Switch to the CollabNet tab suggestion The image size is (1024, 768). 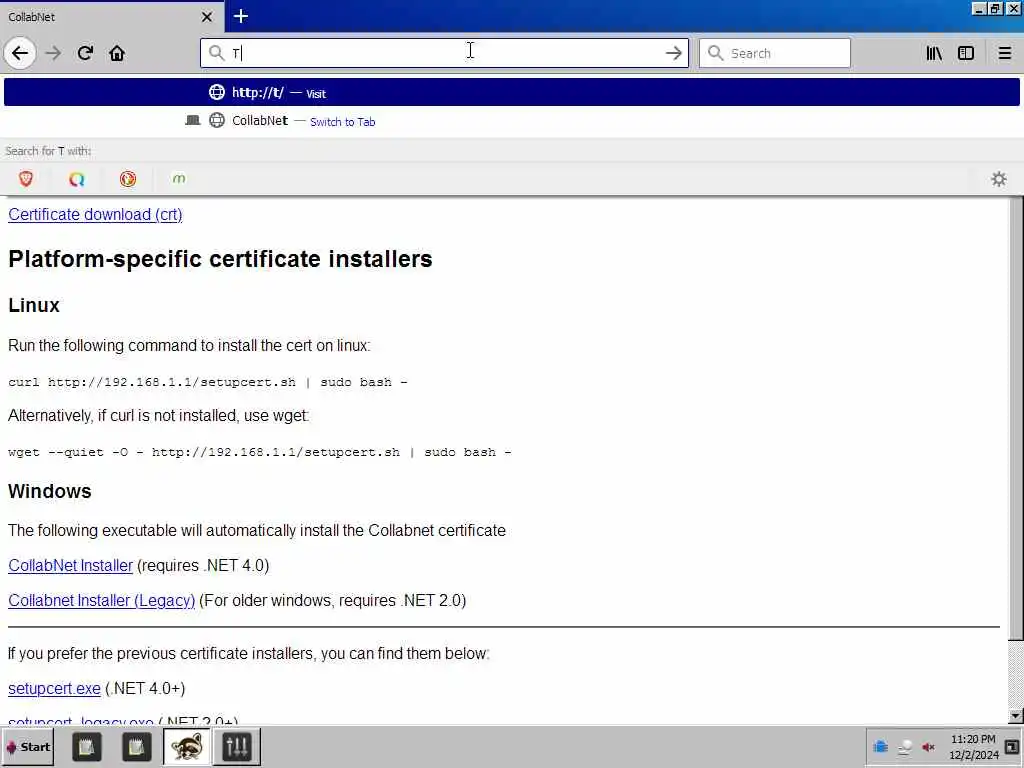click(511, 121)
